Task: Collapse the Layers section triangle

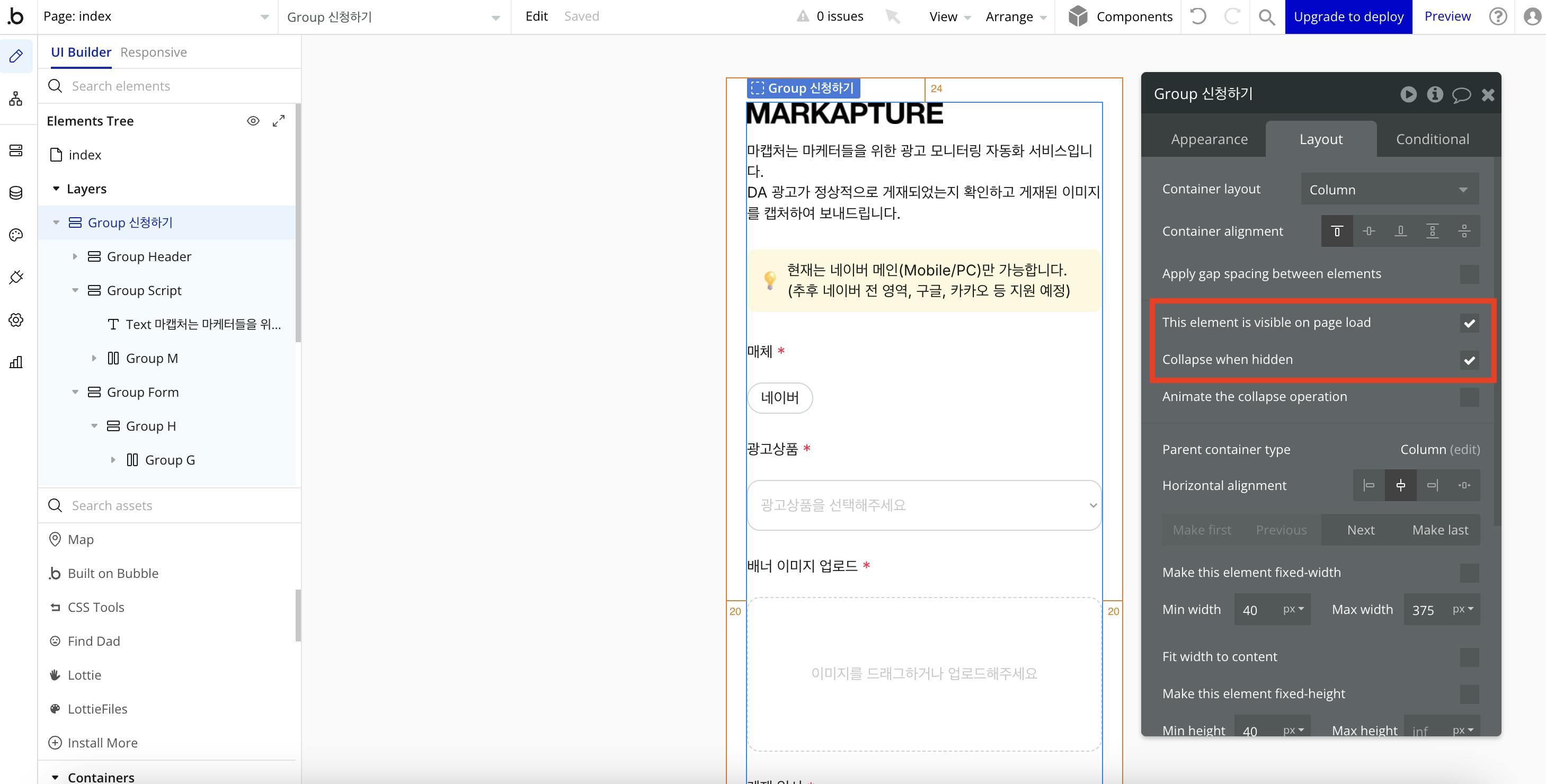Action: 56,189
